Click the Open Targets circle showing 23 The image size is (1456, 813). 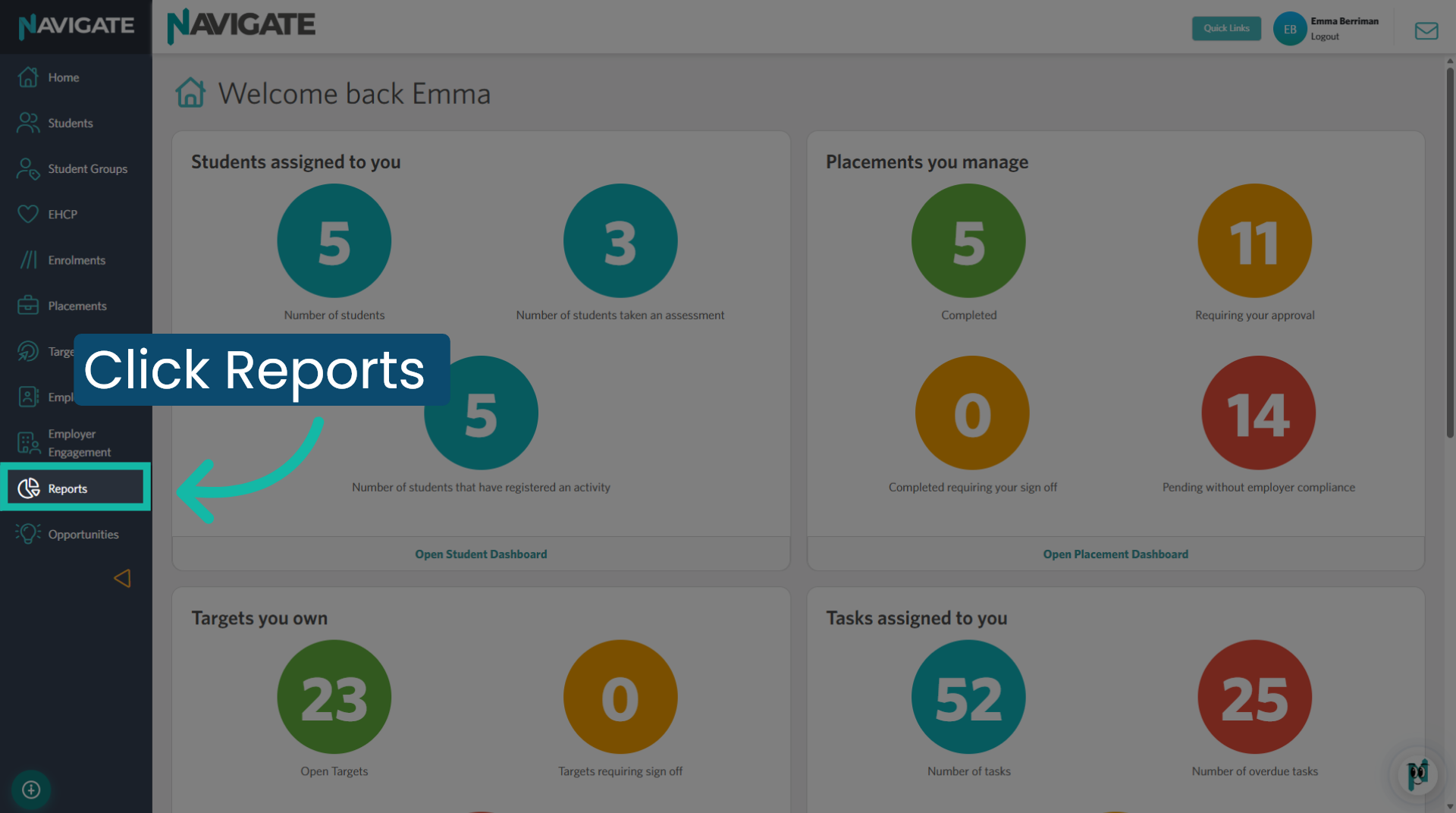334,697
